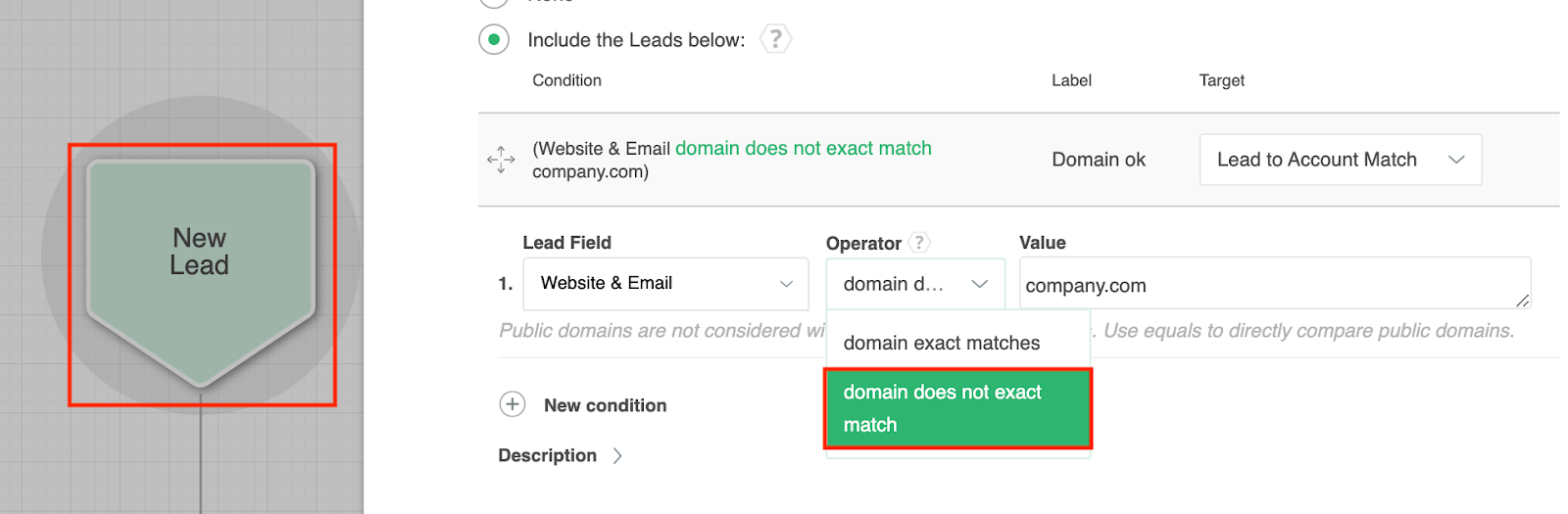Open the Website & Email lead field dropdown
Image resolution: width=1568 pixels, height=514 pixels.
pos(665,284)
